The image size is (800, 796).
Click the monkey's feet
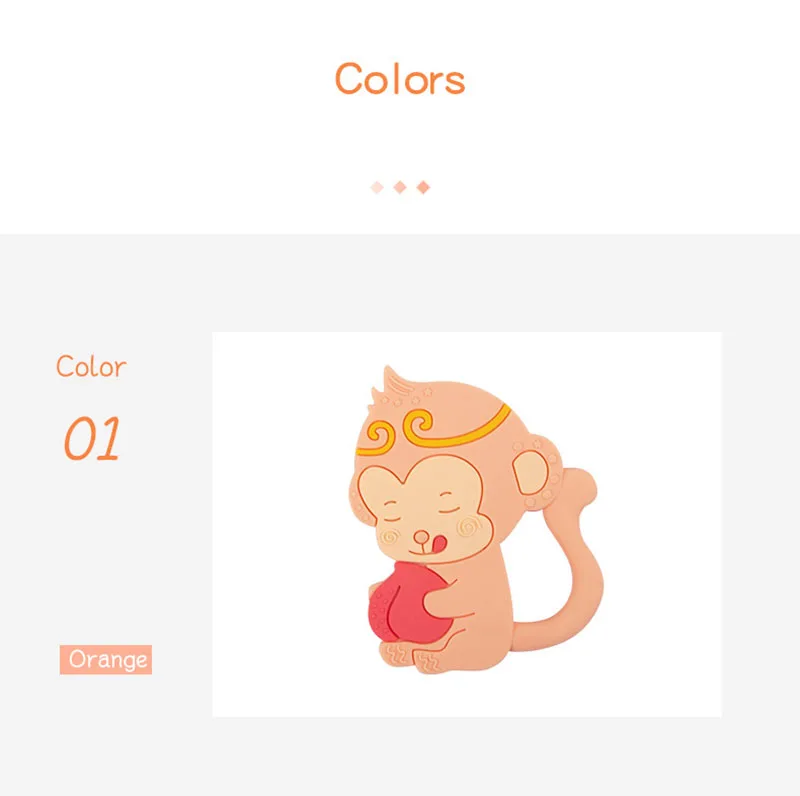pyautogui.click(x=411, y=659)
